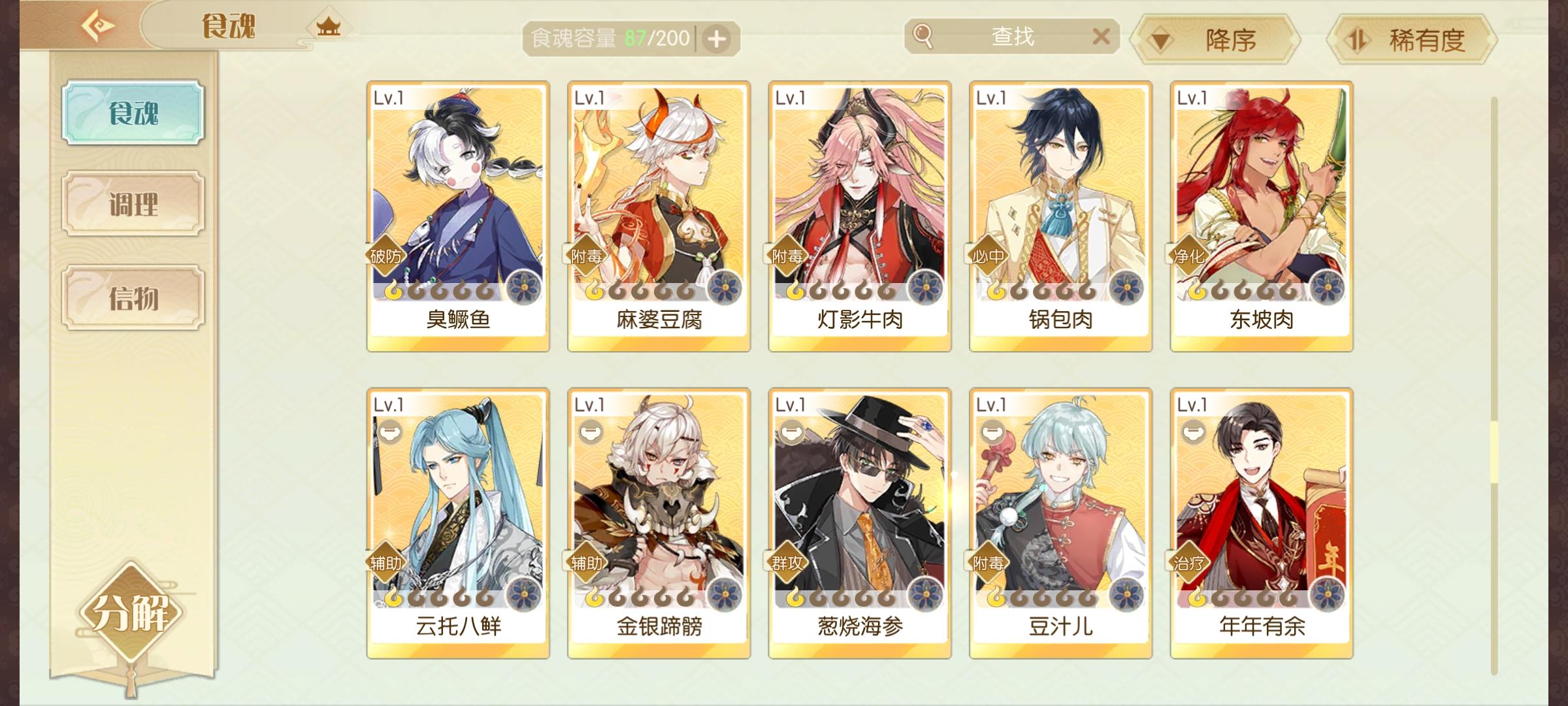Clear the search with X icon

(1102, 37)
